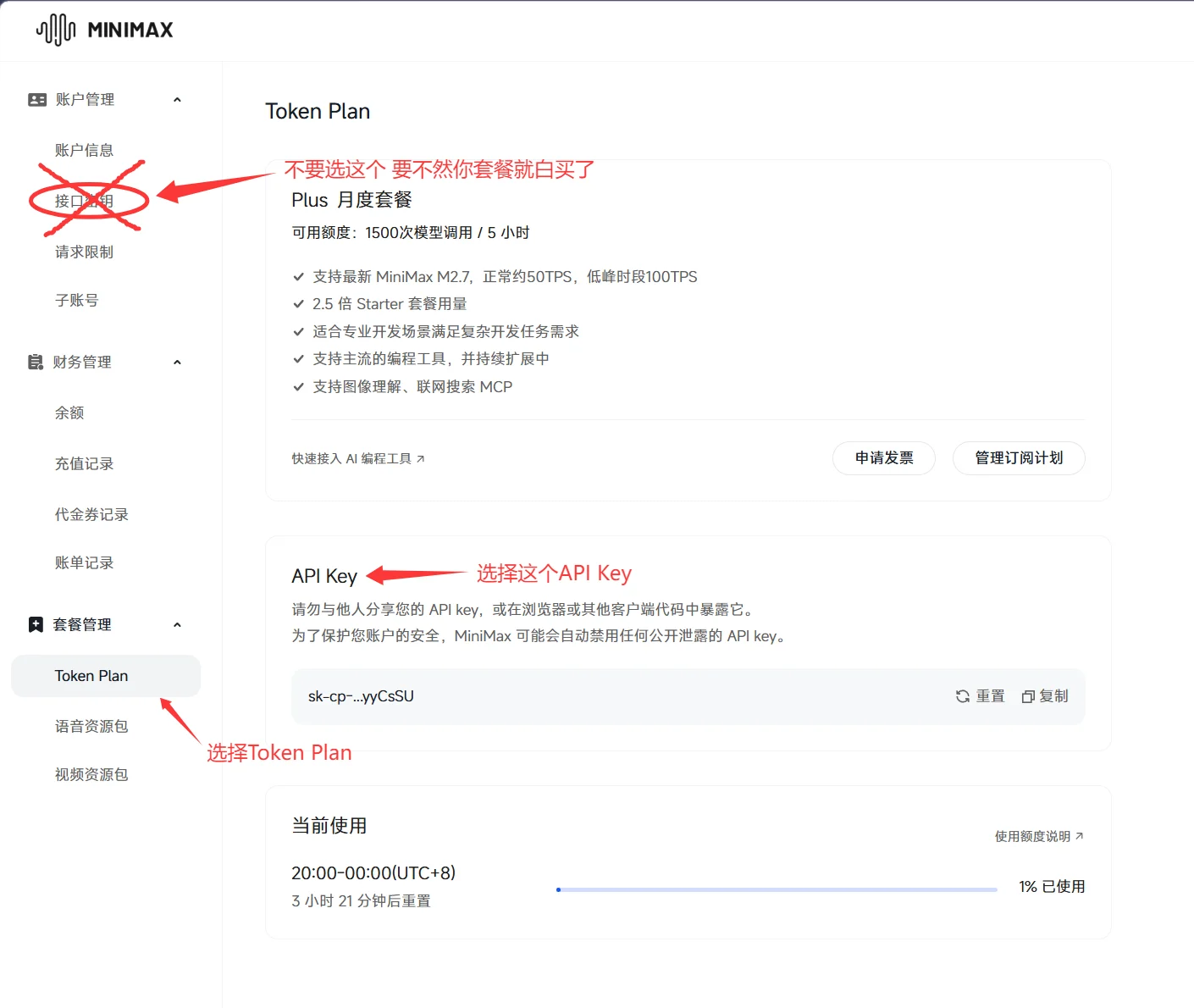Click the finance management ledger icon
Screen dimensions: 1194x1008
click(36, 363)
